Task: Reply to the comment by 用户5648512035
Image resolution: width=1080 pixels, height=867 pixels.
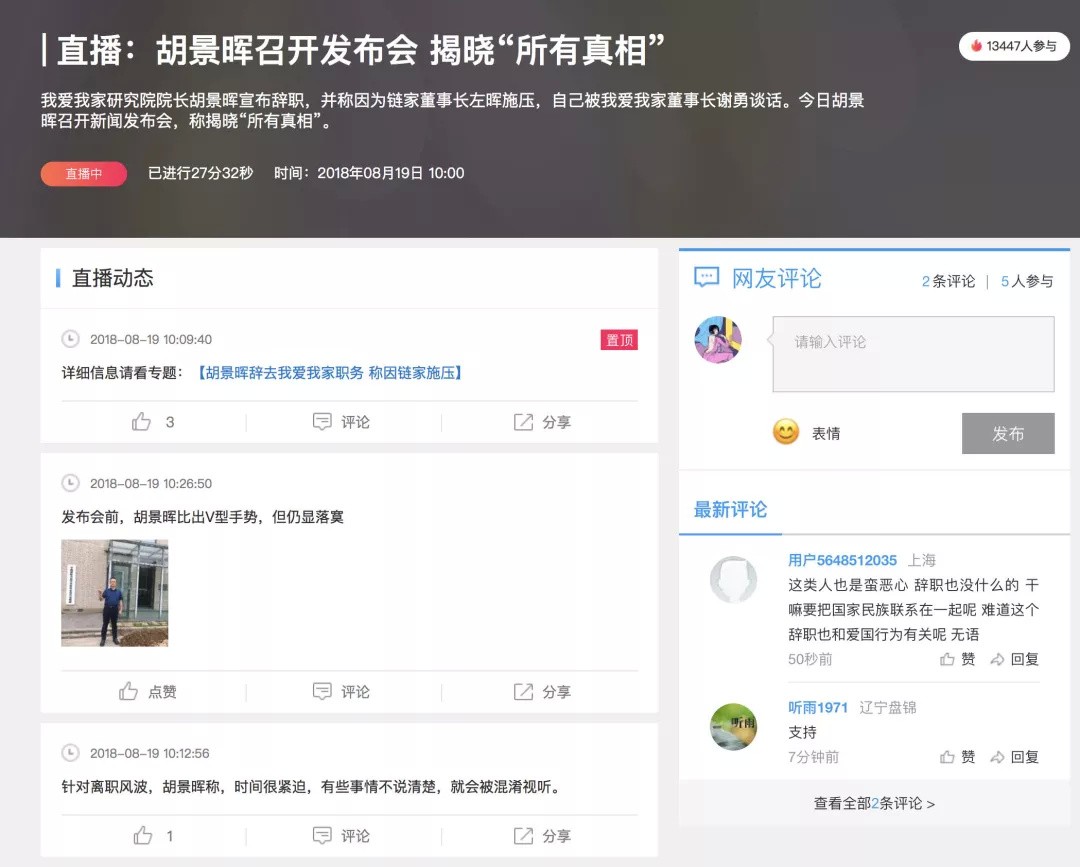Action: (x=1014, y=659)
